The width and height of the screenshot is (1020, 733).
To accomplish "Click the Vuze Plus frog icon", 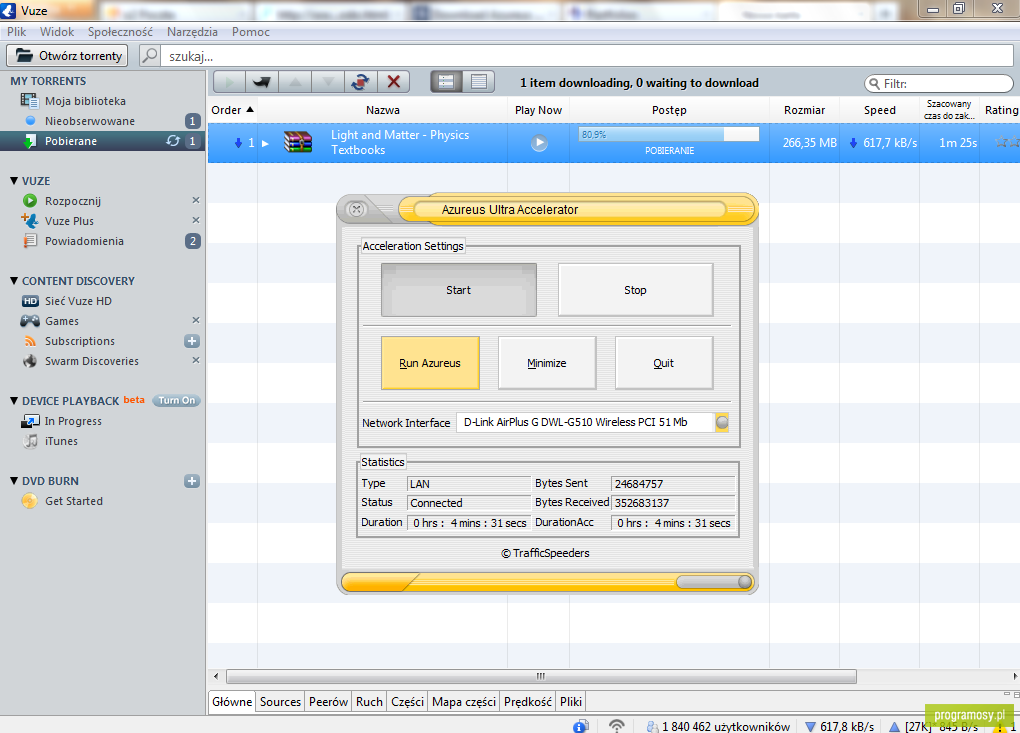I will tap(30, 220).
